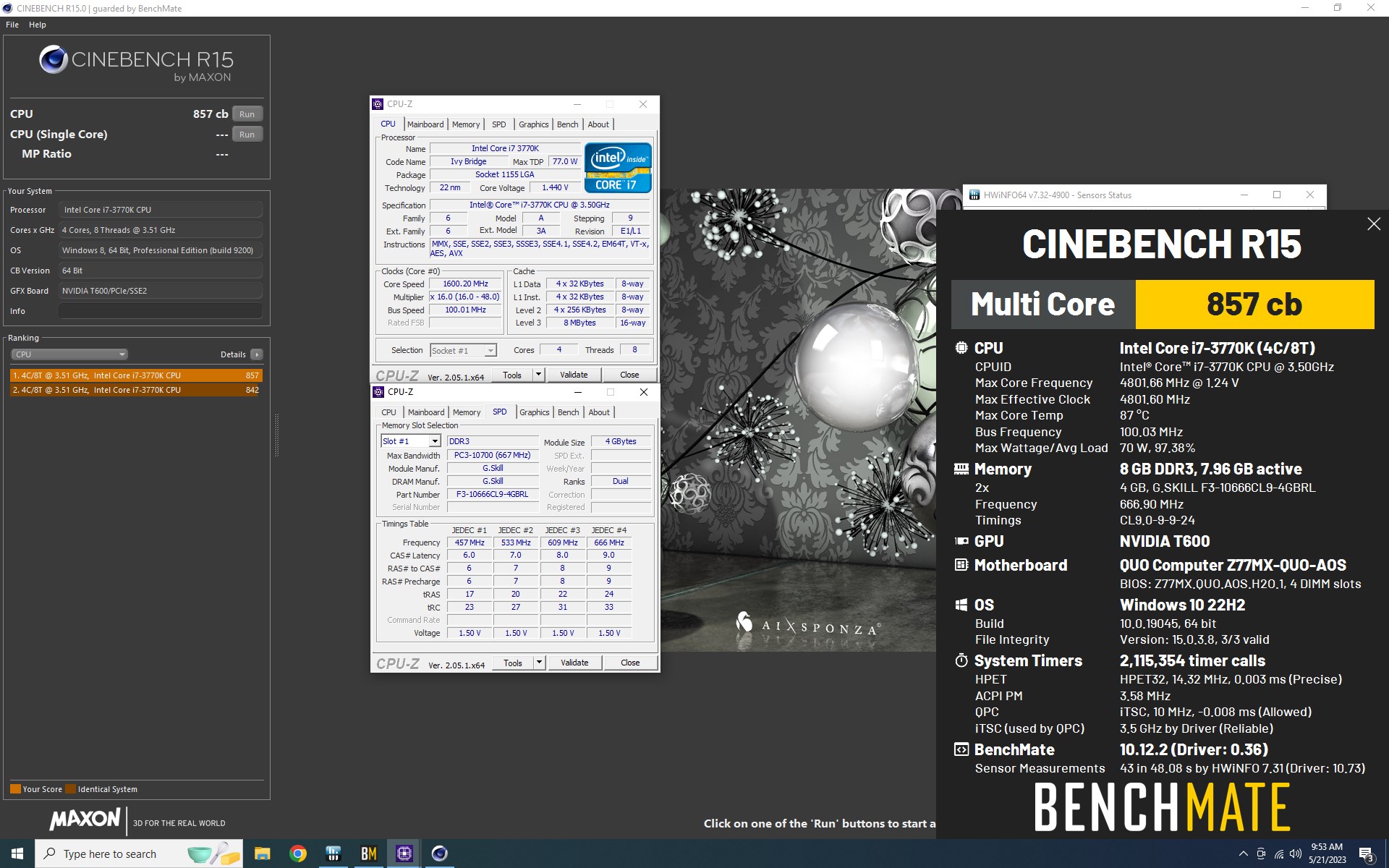Click the 857 cb Multi Core score

point(1254,305)
